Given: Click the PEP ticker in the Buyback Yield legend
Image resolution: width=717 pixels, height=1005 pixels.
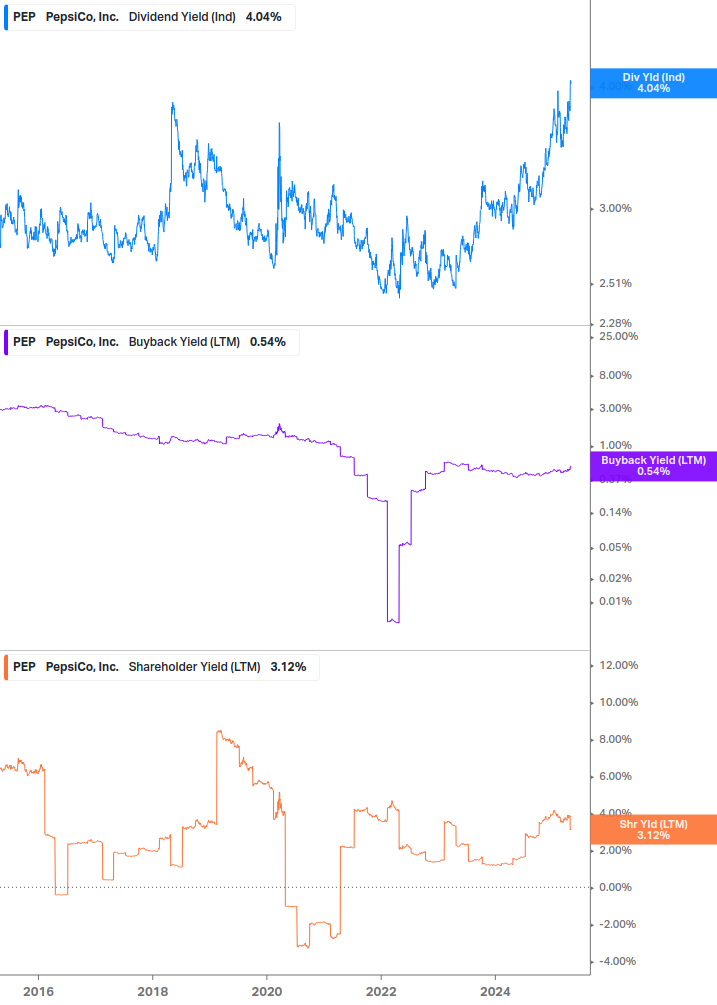Looking at the screenshot, I should (x=24, y=342).
